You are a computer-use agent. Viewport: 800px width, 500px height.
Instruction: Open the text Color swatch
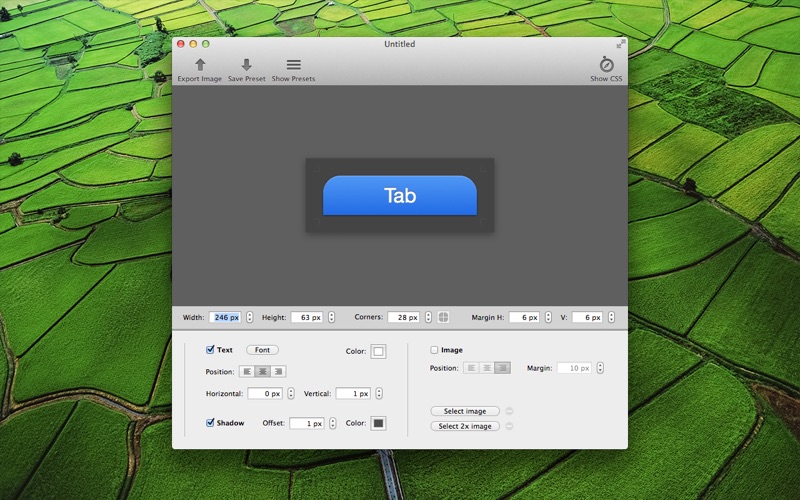coord(378,351)
